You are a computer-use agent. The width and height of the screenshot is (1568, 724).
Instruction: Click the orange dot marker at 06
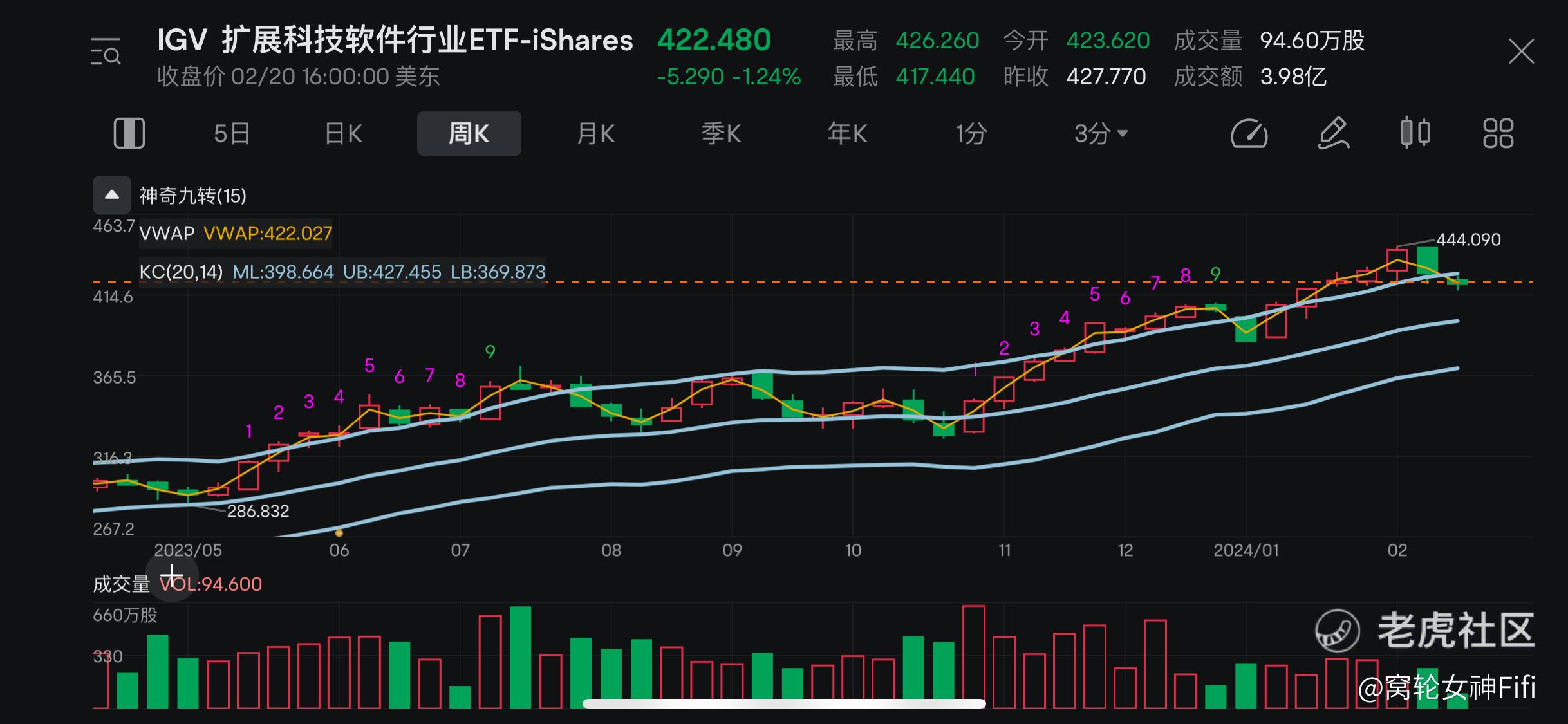coord(339,533)
